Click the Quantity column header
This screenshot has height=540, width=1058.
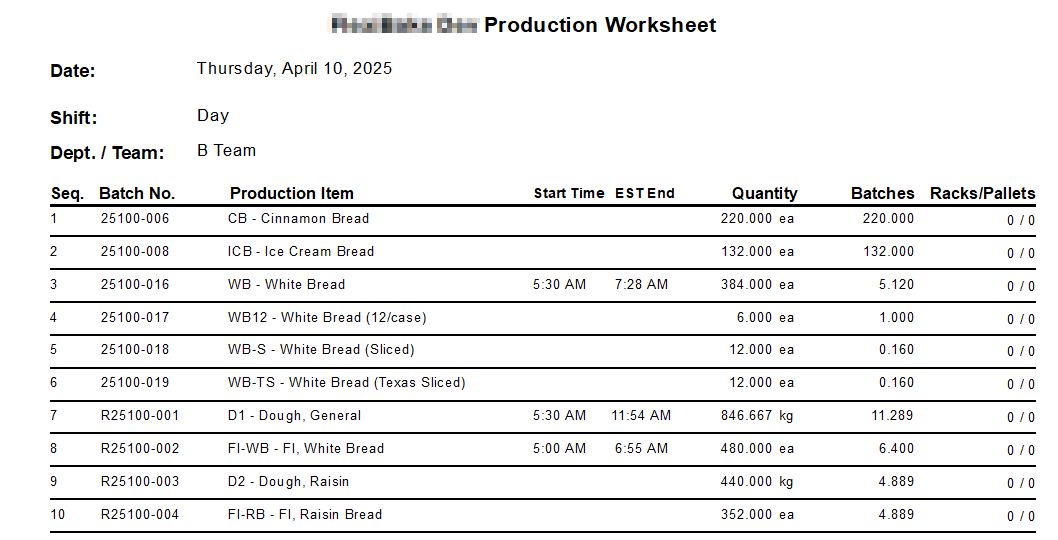pos(764,194)
